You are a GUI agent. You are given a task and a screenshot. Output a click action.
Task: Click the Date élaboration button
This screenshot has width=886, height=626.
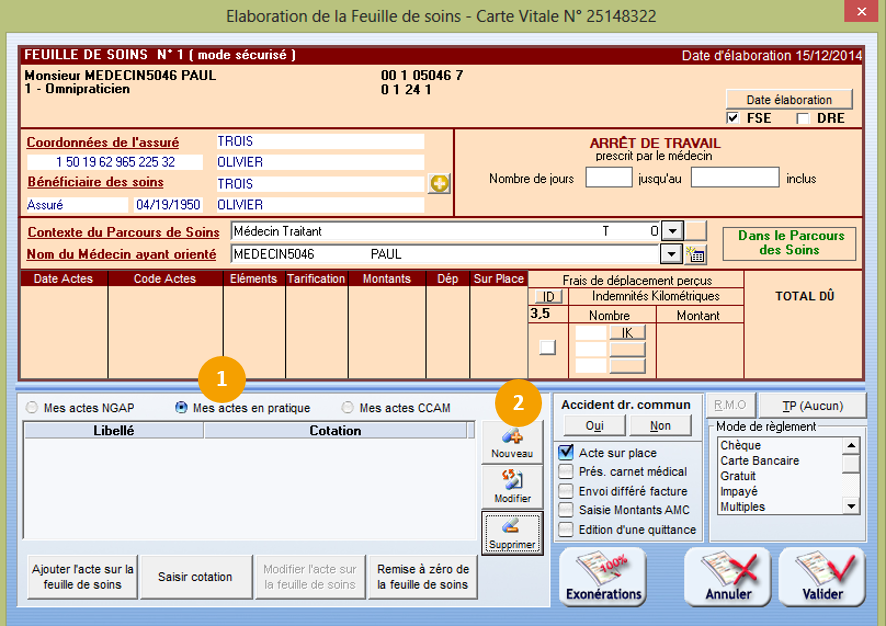click(789, 99)
